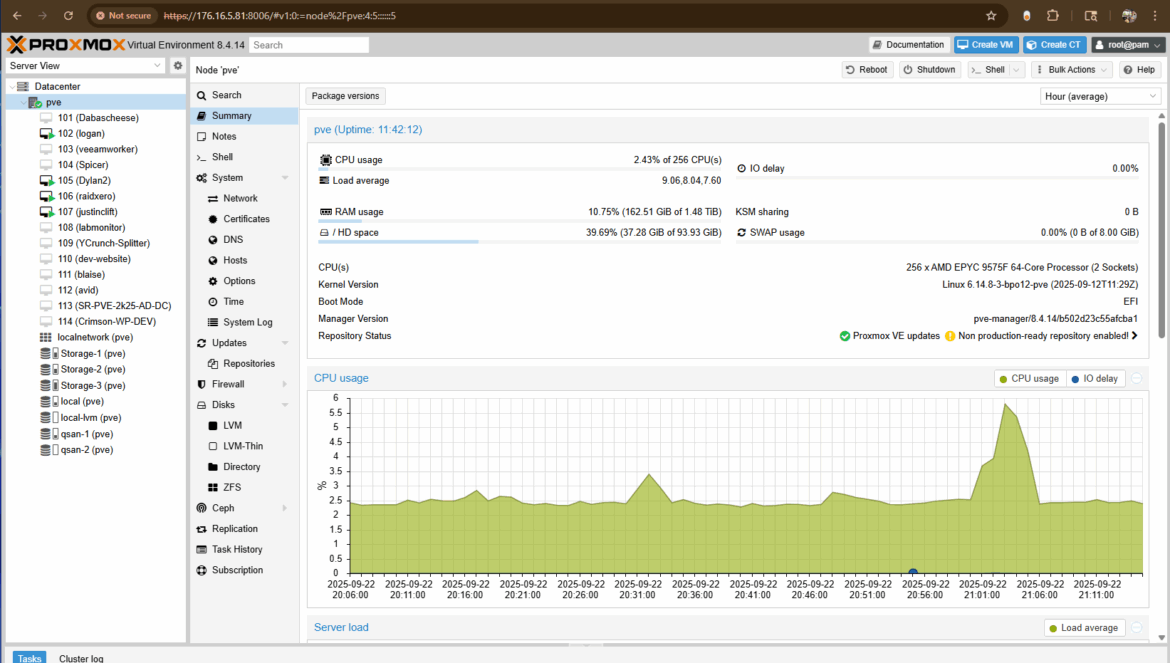Click the Proxmox search input field
This screenshot has width=1170, height=663.
click(309, 45)
